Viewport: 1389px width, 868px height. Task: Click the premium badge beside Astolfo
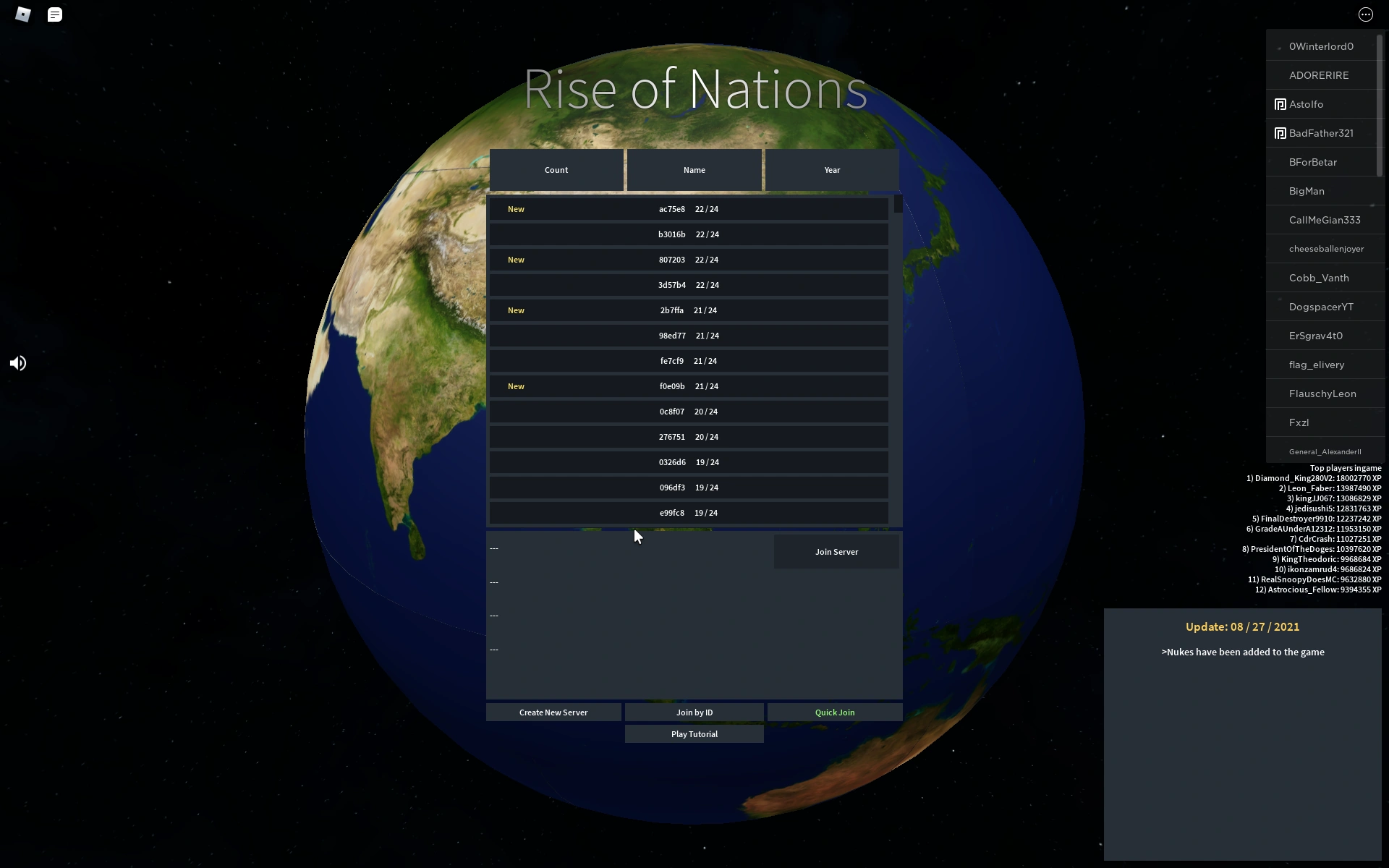pyautogui.click(x=1280, y=104)
